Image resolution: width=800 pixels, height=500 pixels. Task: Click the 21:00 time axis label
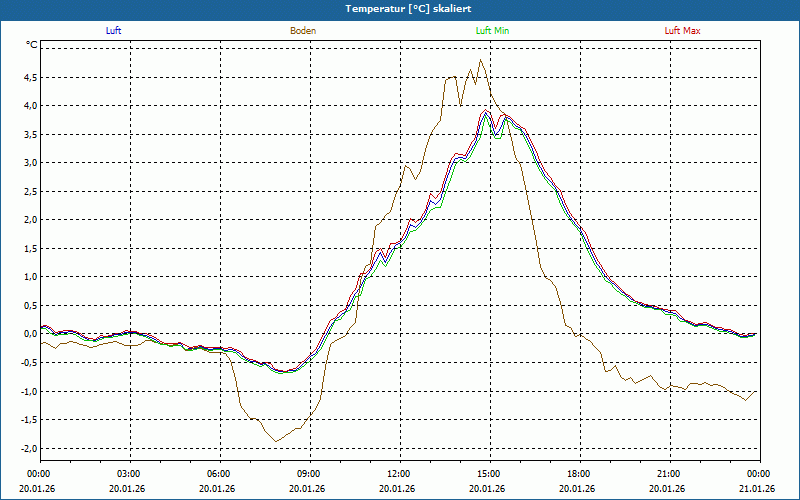(x=670, y=474)
